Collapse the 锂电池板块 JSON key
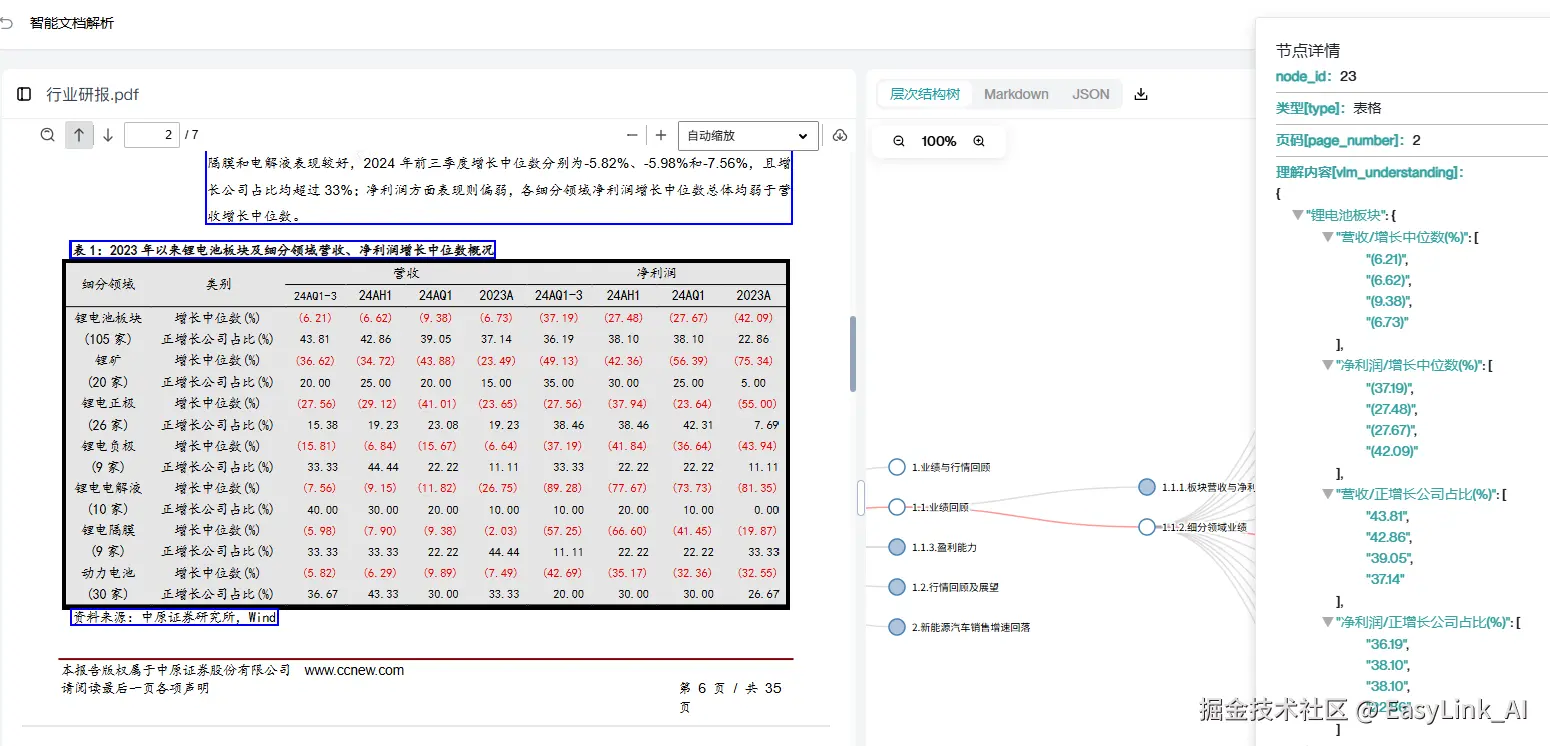1550x746 pixels. click(x=1298, y=215)
